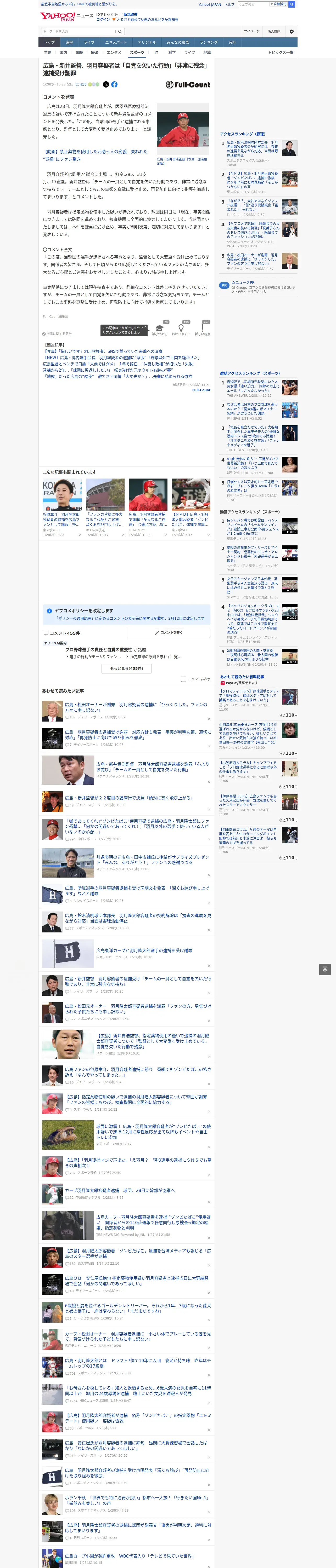Switch to スポーツ category tab
This screenshot has height=1568, width=336.
coord(137,52)
